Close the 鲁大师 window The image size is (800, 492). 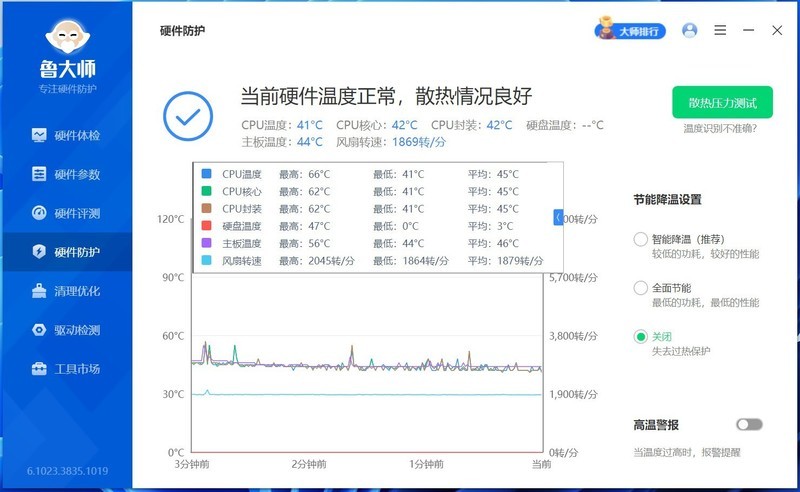tap(777, 31)
